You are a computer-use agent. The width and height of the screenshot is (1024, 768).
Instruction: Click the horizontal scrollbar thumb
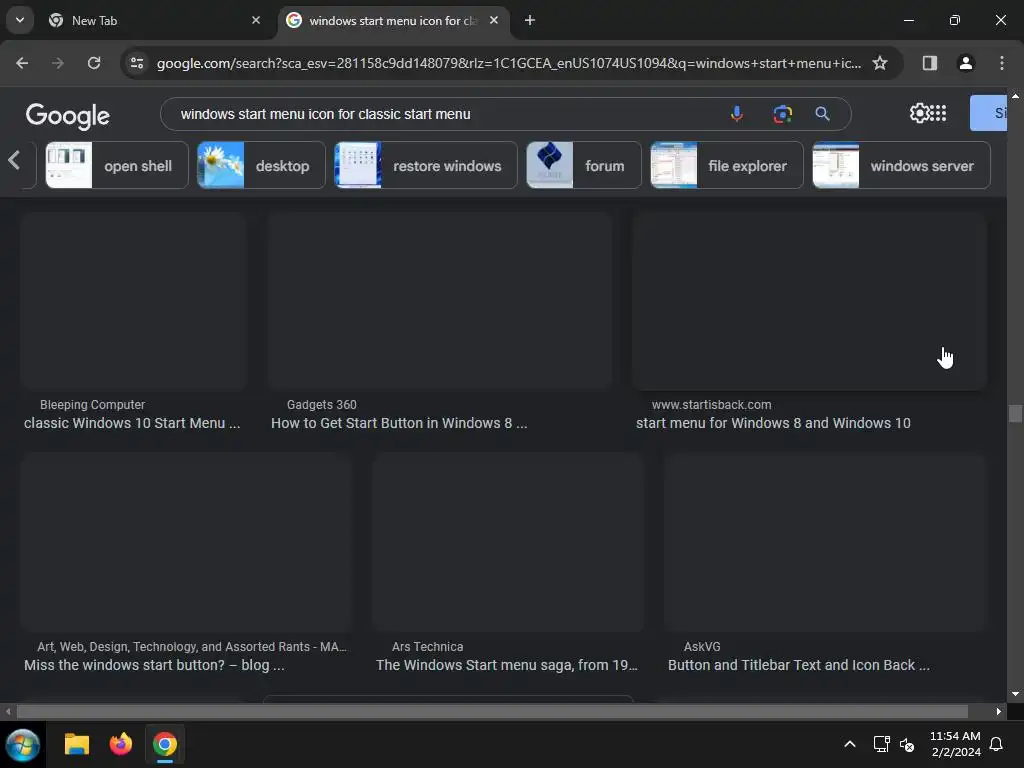click(x=492, y=711)
